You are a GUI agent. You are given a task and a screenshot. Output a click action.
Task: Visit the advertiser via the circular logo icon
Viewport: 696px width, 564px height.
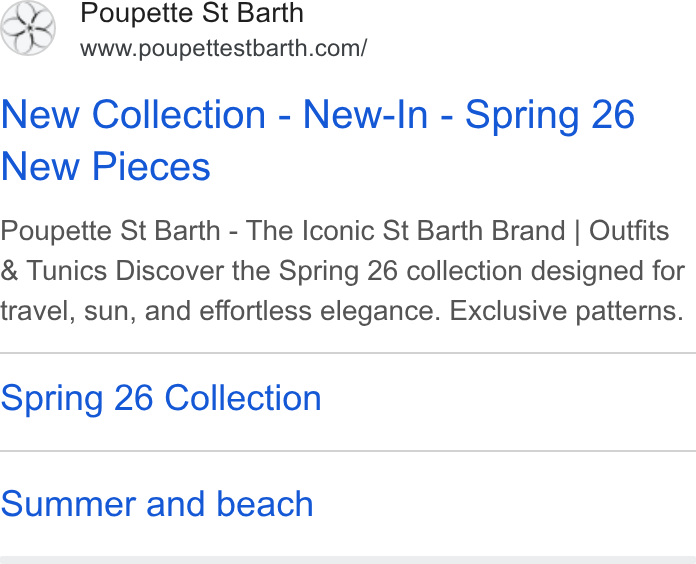(28, 28)
